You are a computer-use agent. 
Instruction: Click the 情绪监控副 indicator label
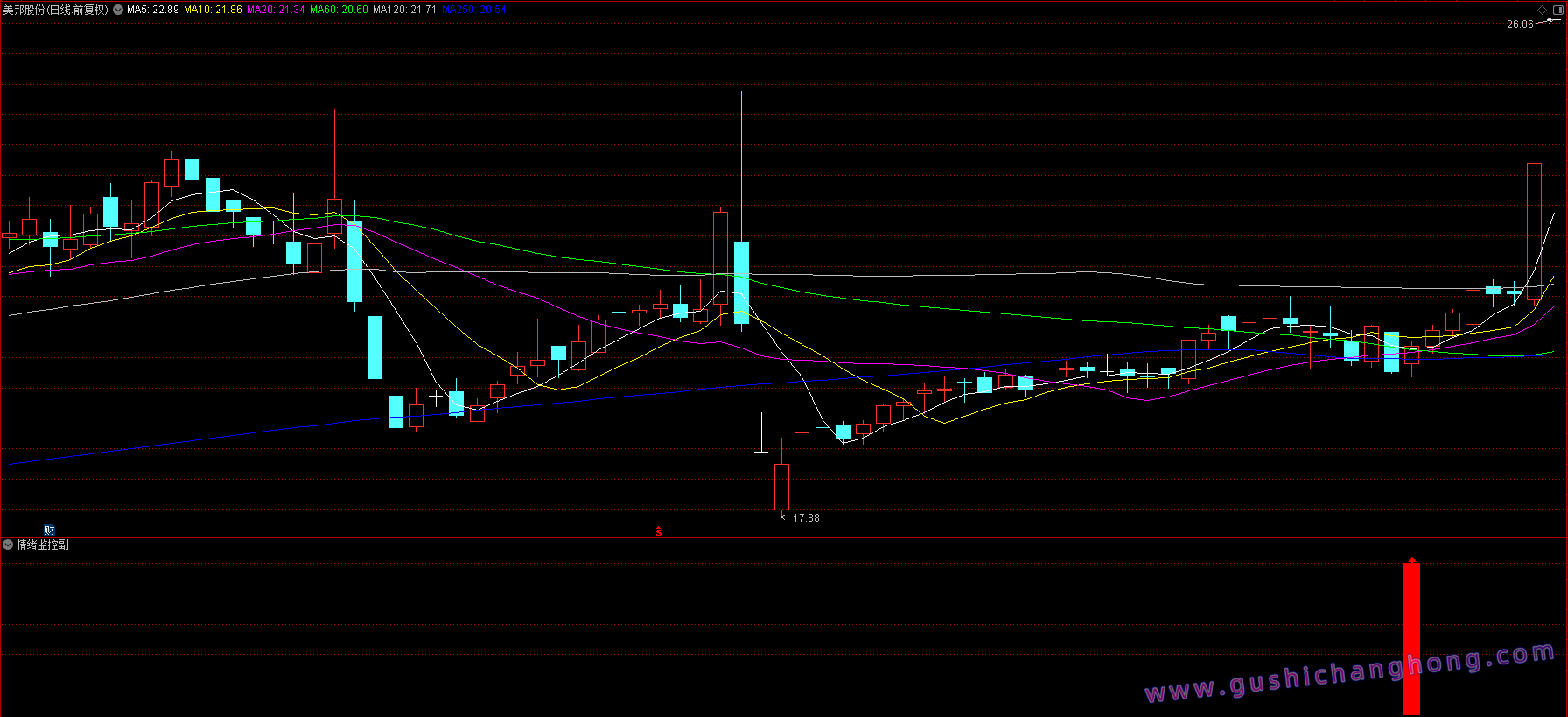point(43,545)
